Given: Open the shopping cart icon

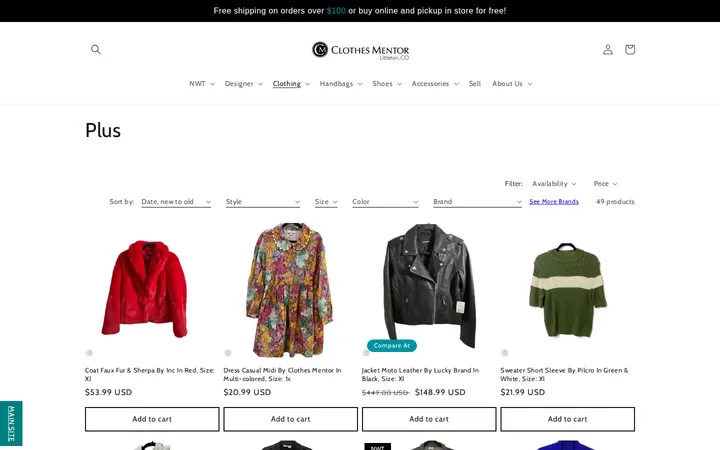Looking at the screenshot, I should click(x=630, y=49).
